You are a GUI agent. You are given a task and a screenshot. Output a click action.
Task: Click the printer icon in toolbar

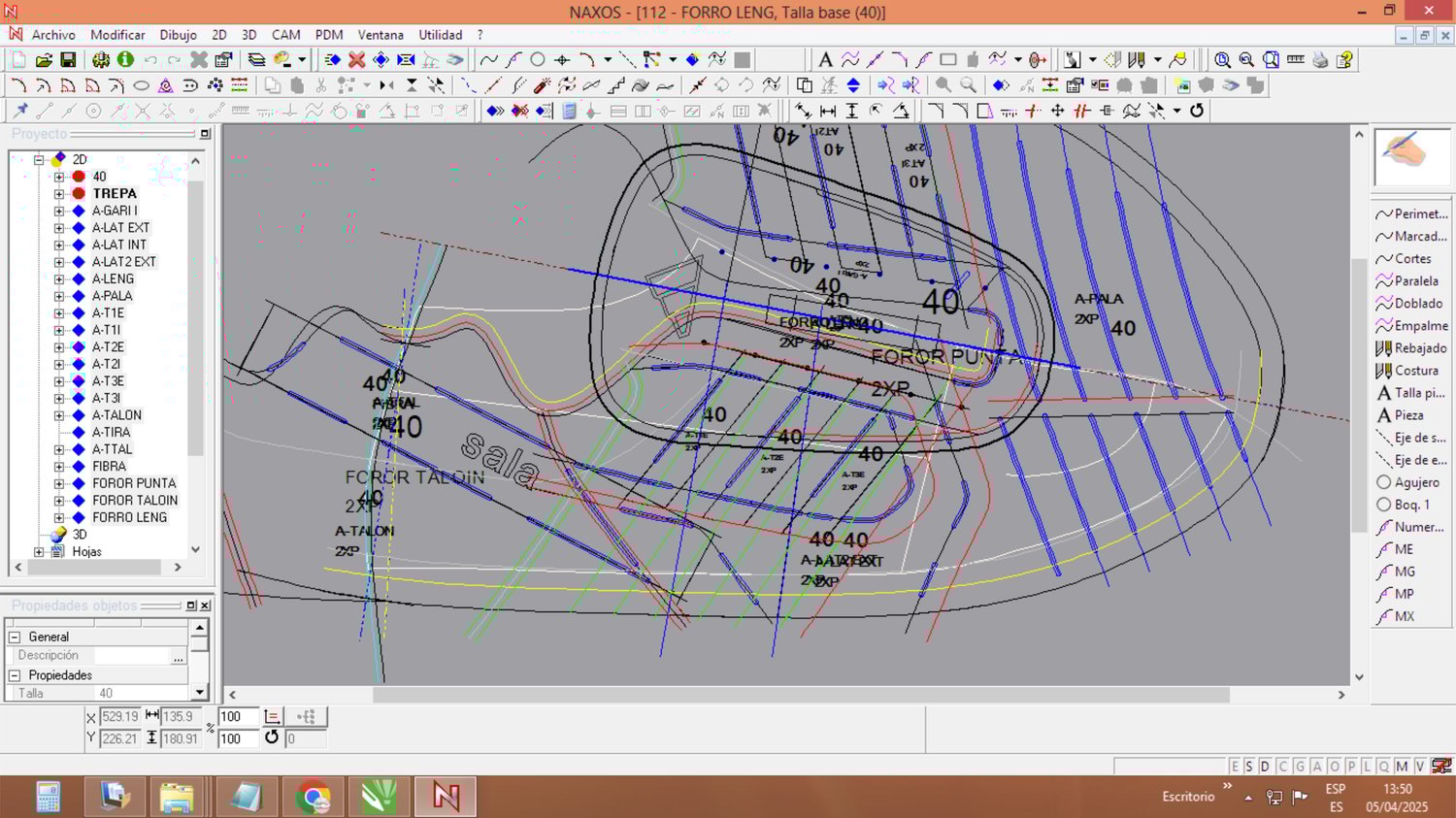tap(1320, 60)
